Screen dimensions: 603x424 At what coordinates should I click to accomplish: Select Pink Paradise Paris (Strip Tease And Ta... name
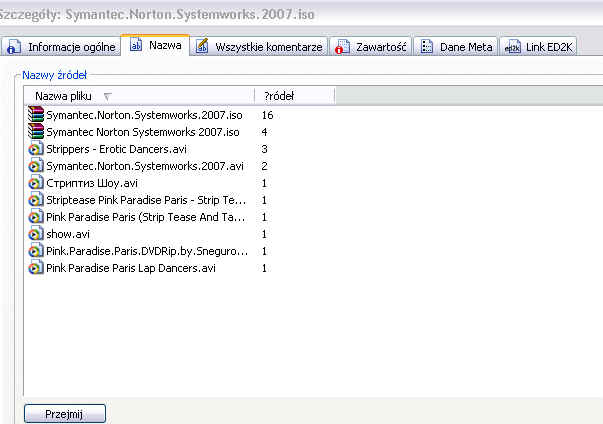(146, 217)
